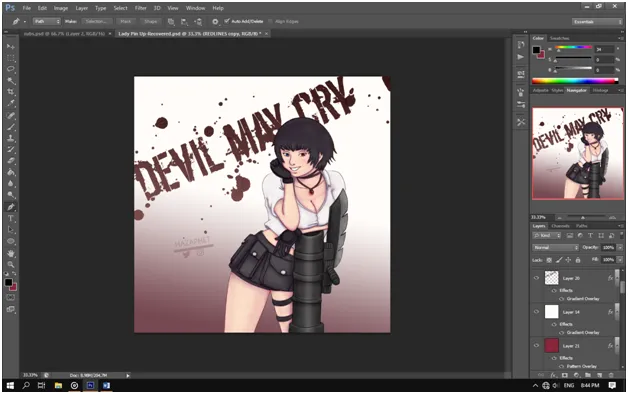The width and height of the screenshot is (628, 394).
Task: Open the Opacity slider dropdown arrow
Action: coord(620,247)
